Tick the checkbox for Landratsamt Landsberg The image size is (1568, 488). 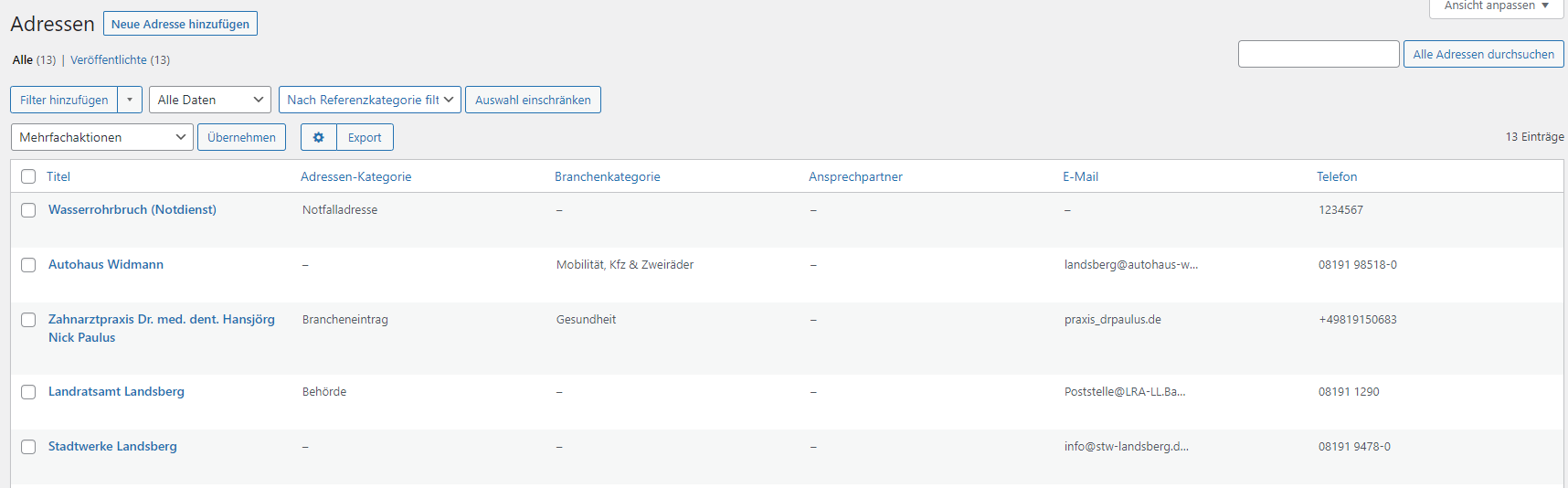pos(28,392)
